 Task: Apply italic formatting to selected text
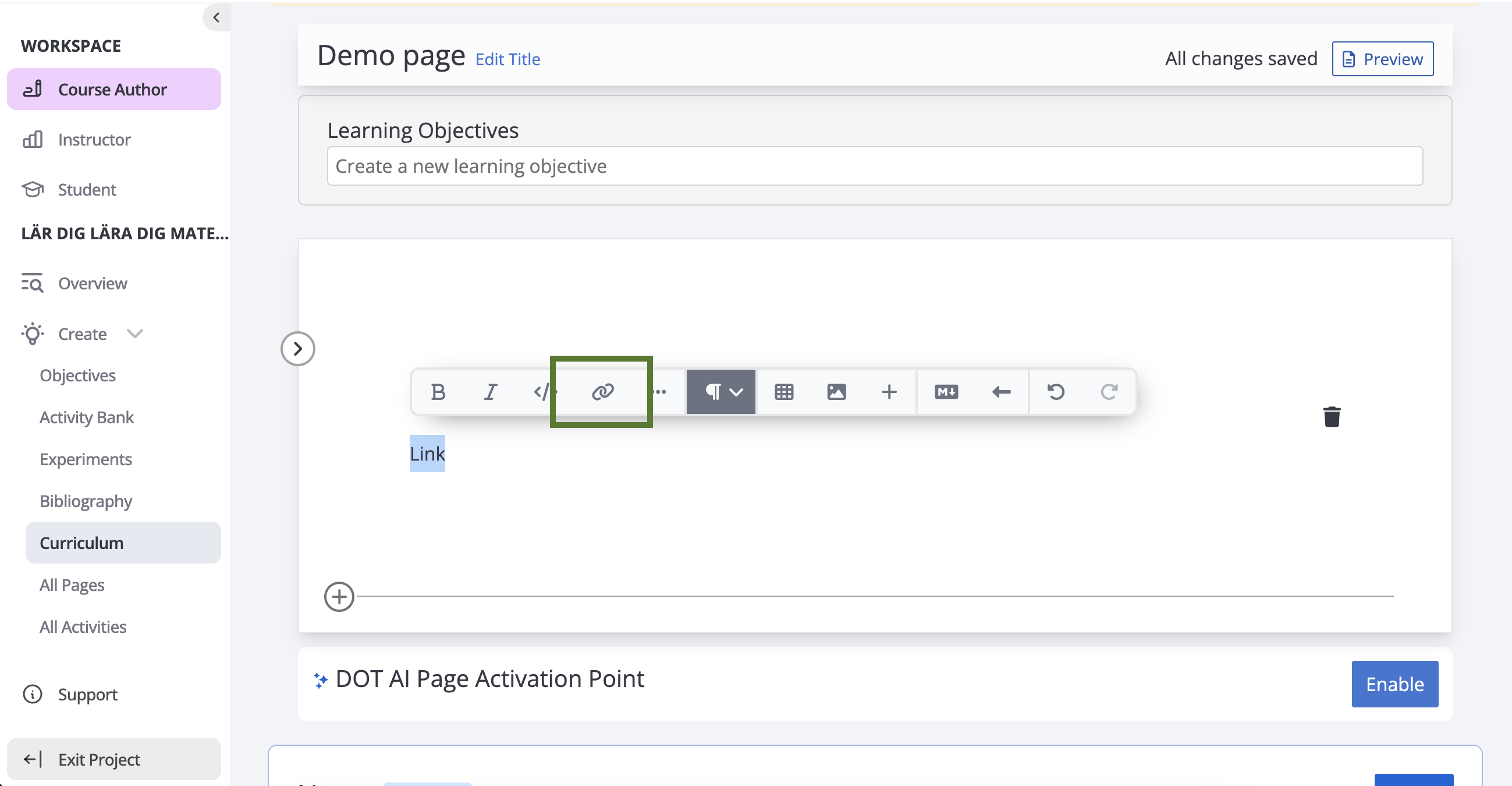tap(490, 391)
